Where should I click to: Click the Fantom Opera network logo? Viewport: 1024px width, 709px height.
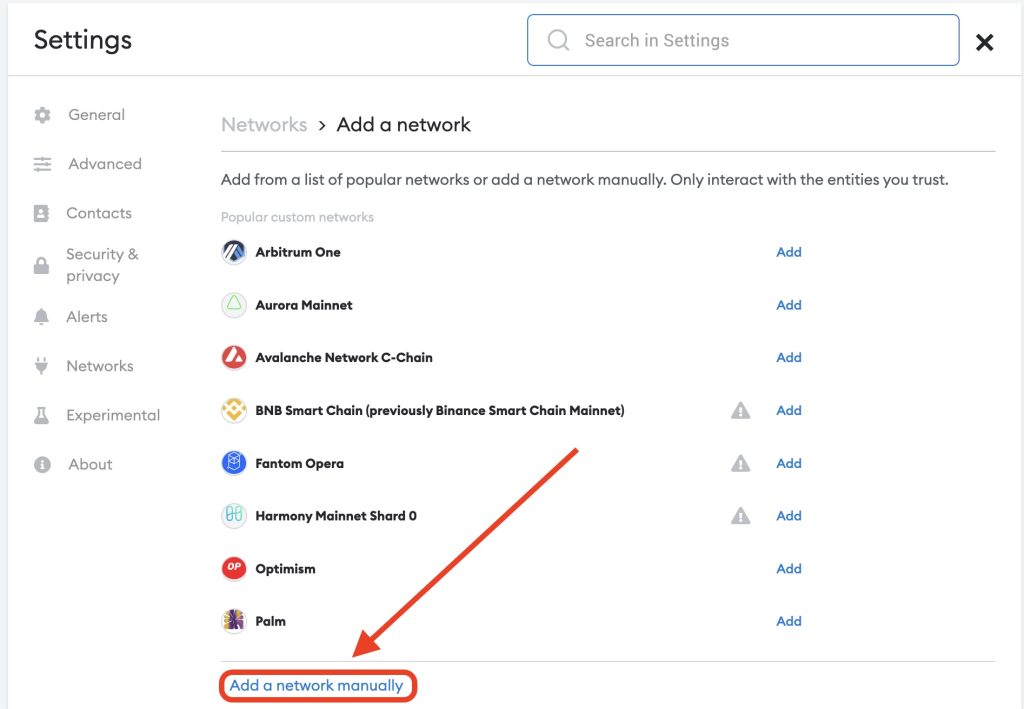point(233,463)
